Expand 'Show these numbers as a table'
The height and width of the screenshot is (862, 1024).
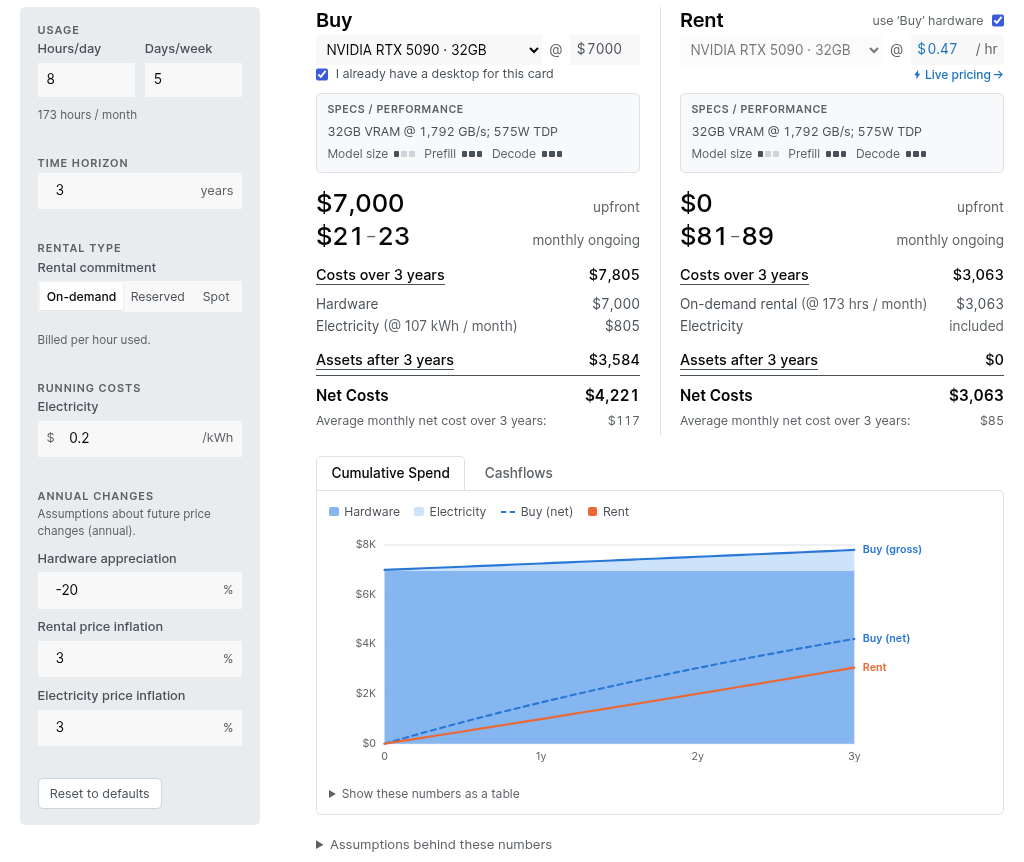click(x=424, y=794)
